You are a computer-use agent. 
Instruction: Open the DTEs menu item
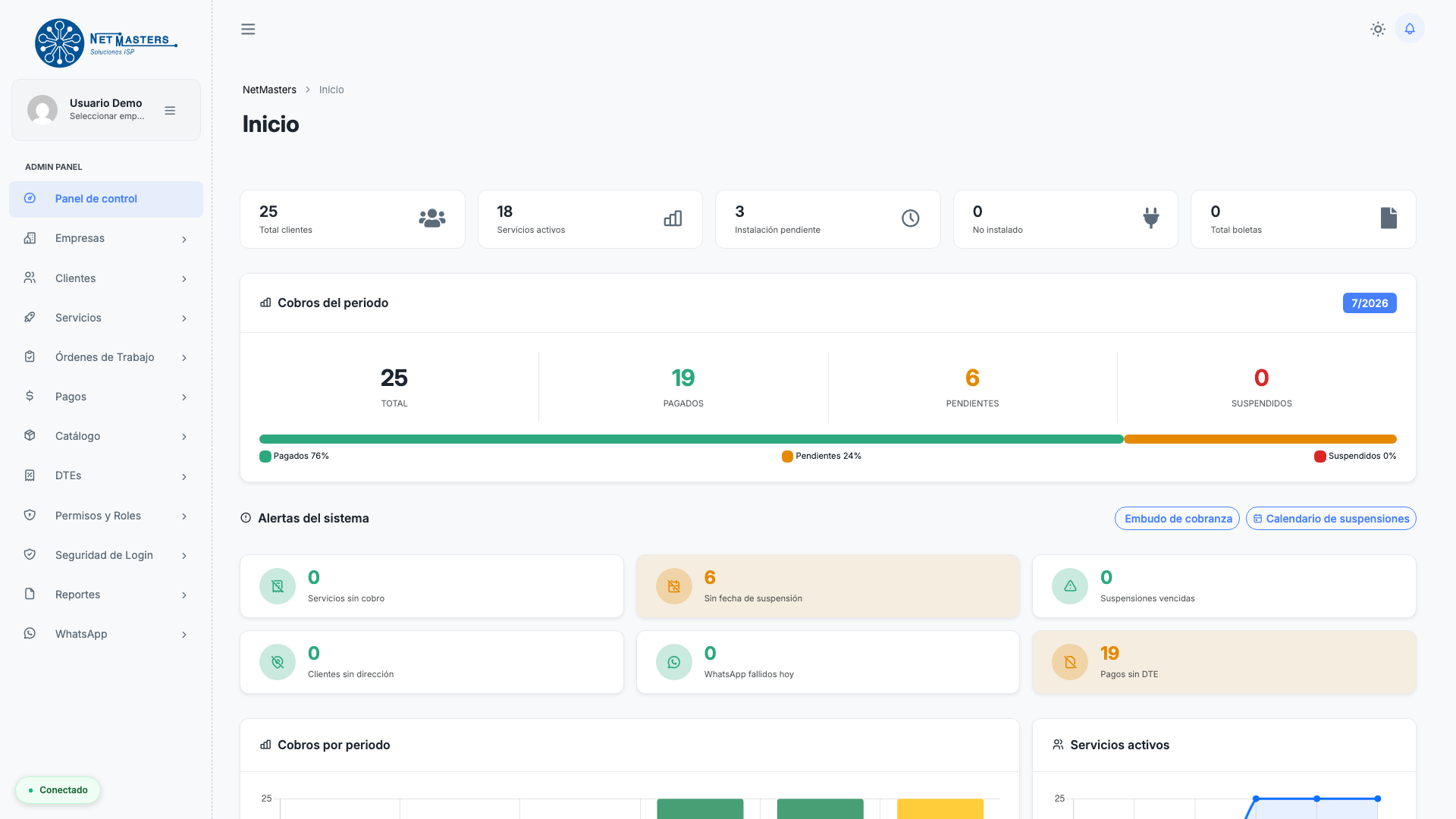[x=106, y=475]
